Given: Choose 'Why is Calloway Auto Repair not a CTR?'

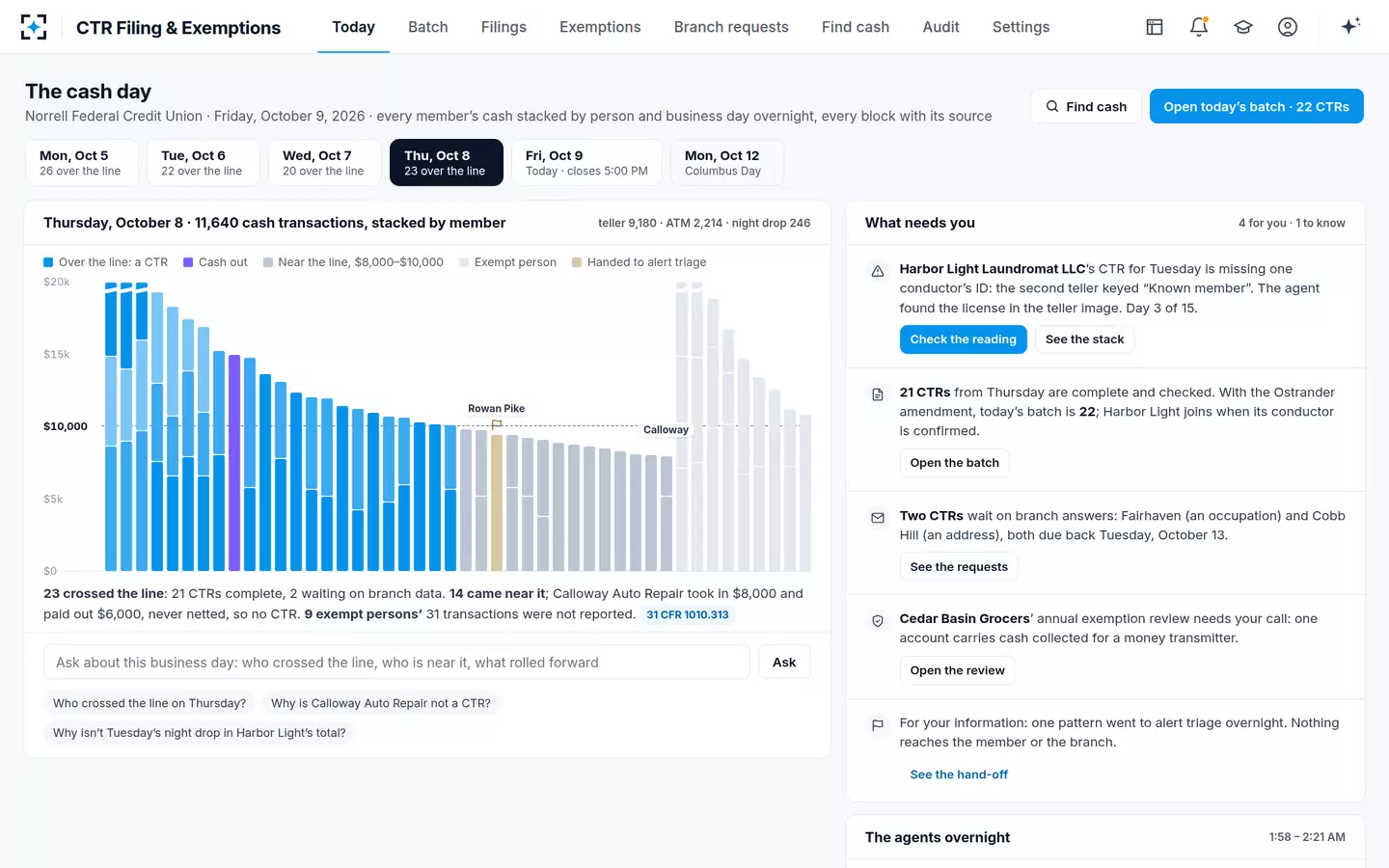Looking at the screenshot, I should point(381,703).
